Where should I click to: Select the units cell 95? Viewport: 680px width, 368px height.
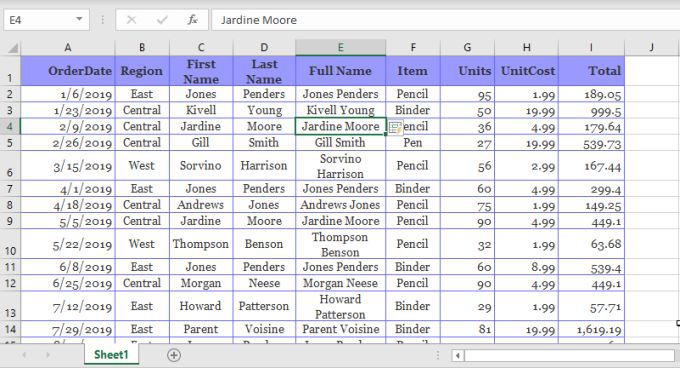(467, 94)
